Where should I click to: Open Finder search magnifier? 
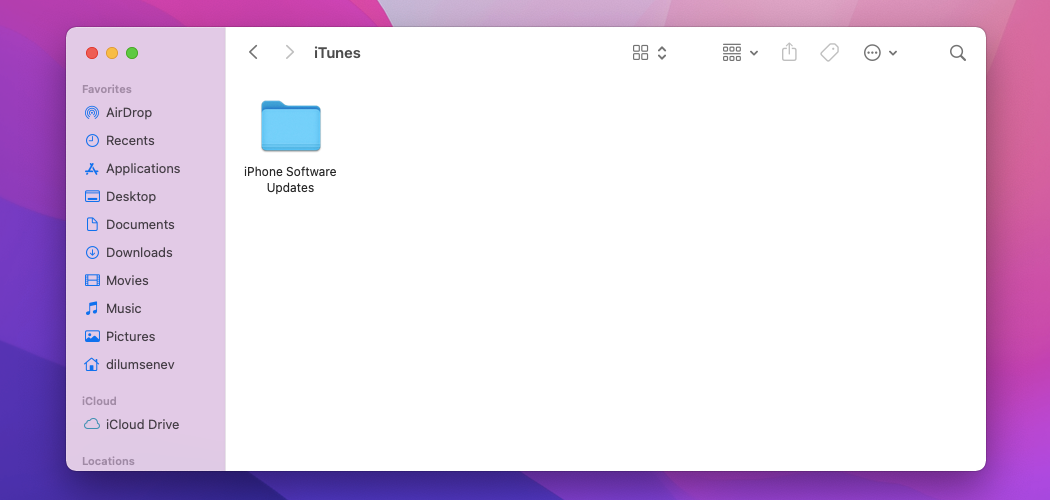pyautogui.click(x=958, y=53)
